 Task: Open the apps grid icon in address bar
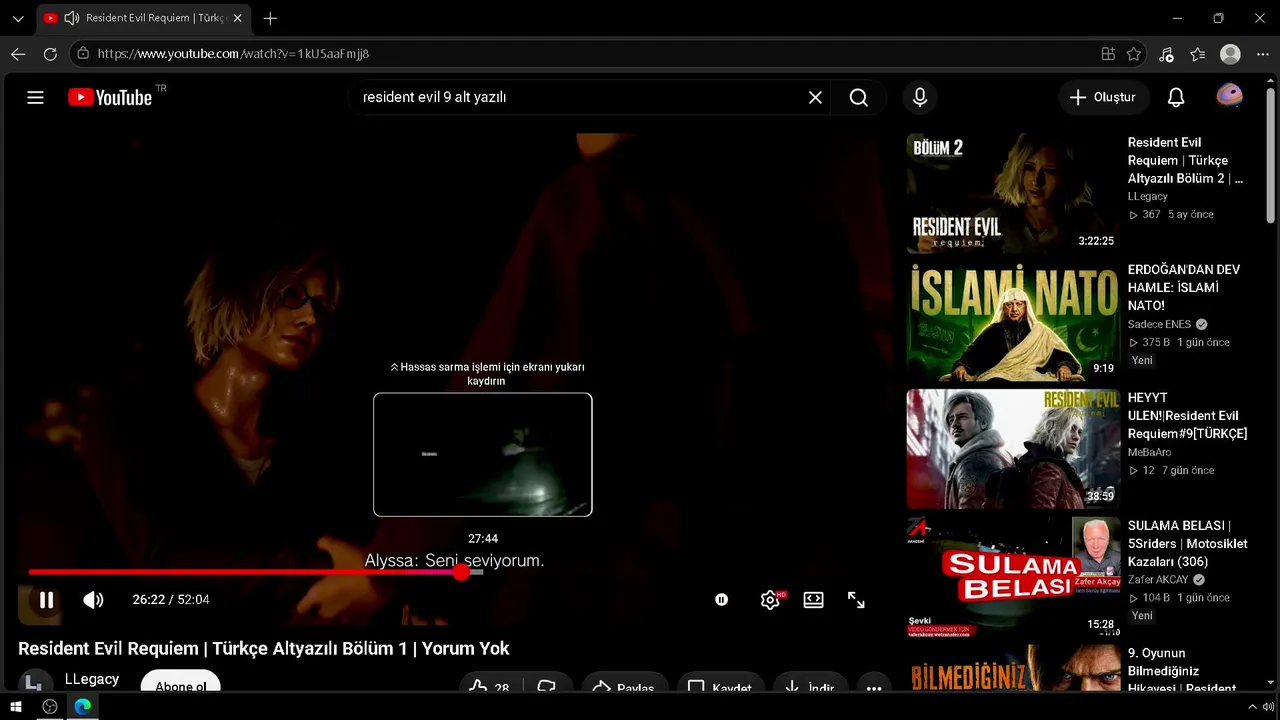pos(1108,54)
